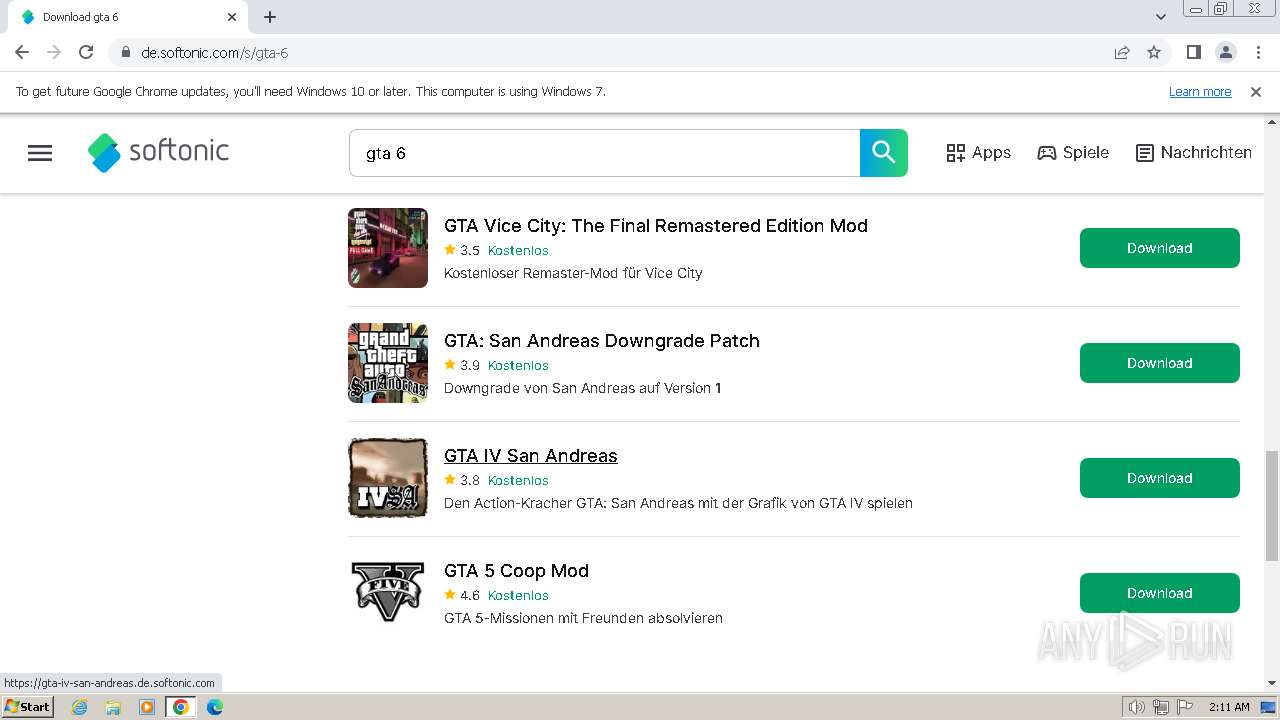
Task: Click the GTA Five logo thumbnail
Action: [388, 593]
